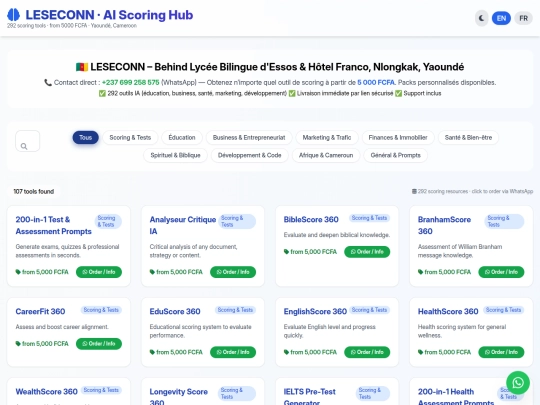Toggle dark mode with the moon icon
This screenshot has height=405, width=540.
coord(481,18)
